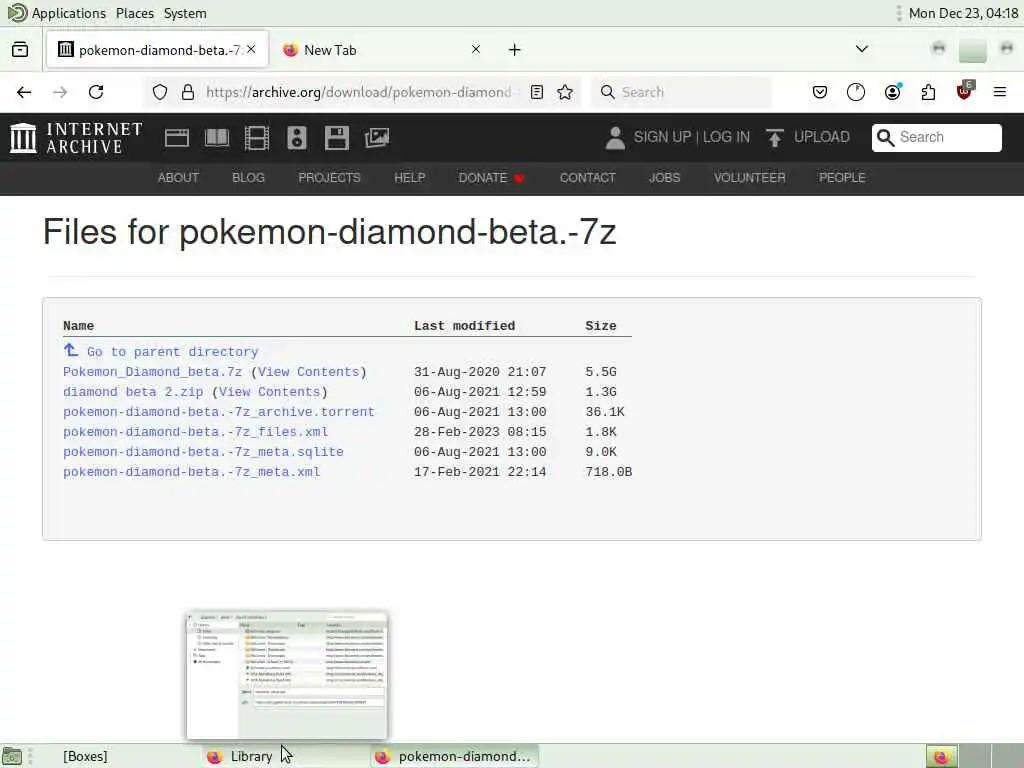View Contents of Pokemon_Diamond_beta.7z
The image size is (1024, 768).
(308, 372)
